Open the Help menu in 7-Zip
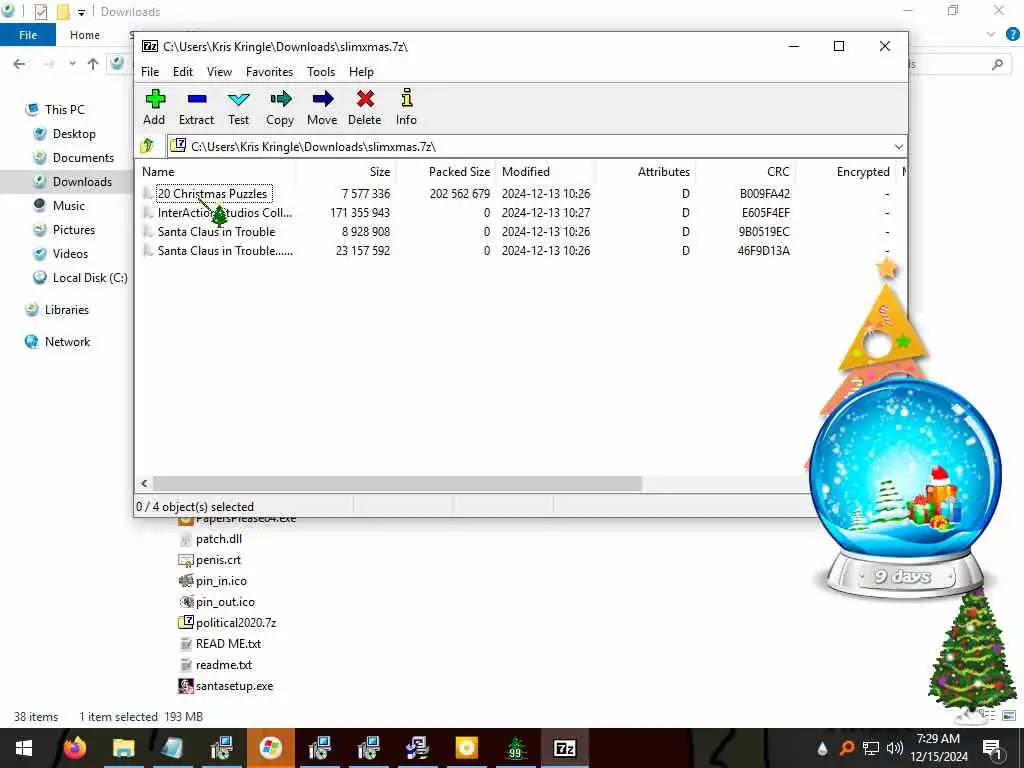 pos(361,72)
